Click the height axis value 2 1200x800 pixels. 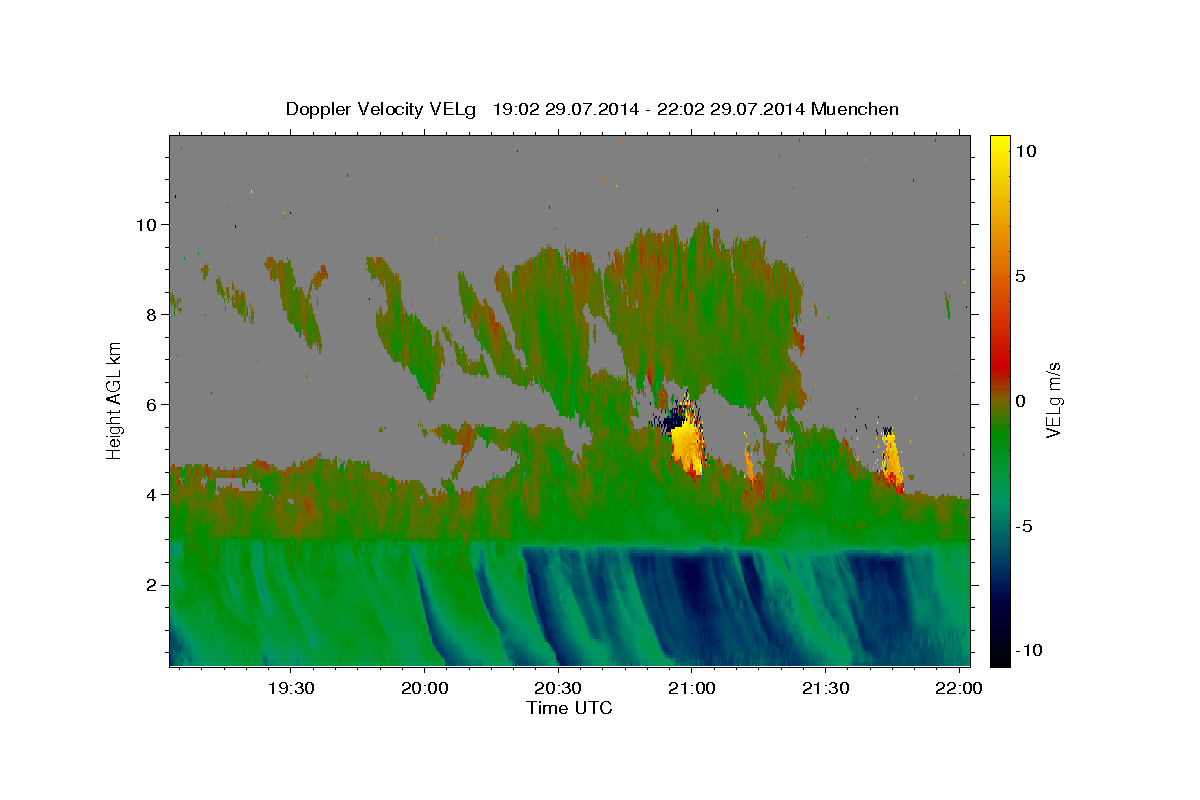(152, 584)
